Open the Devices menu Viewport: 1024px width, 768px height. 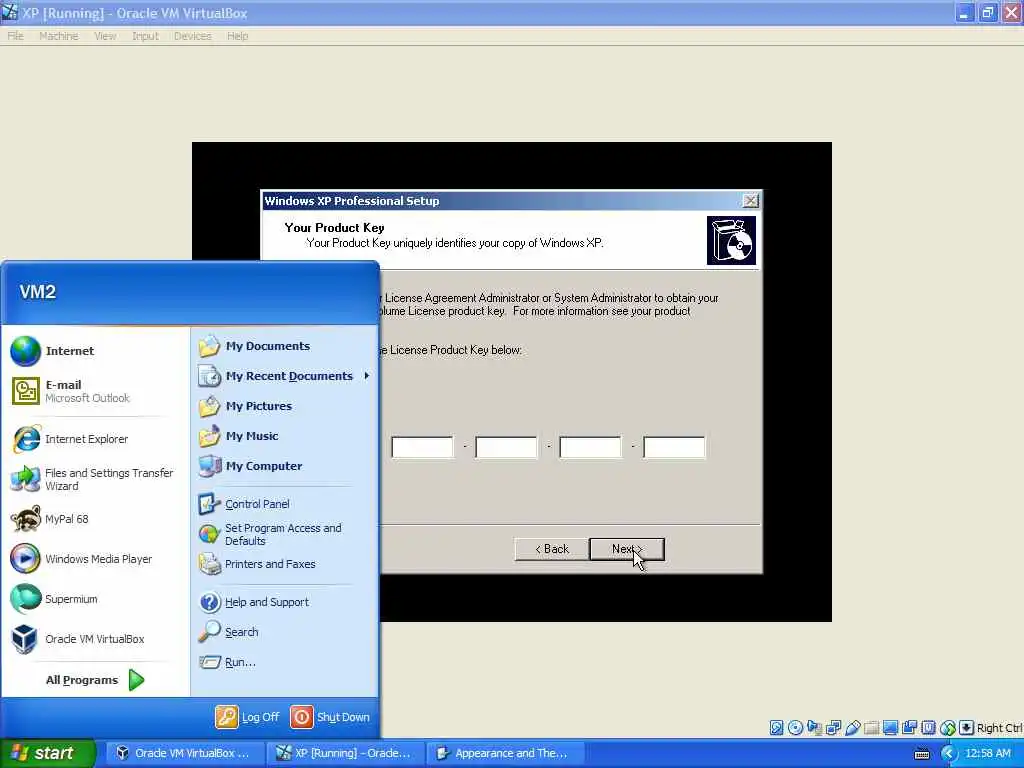click(x=193, y=36)
